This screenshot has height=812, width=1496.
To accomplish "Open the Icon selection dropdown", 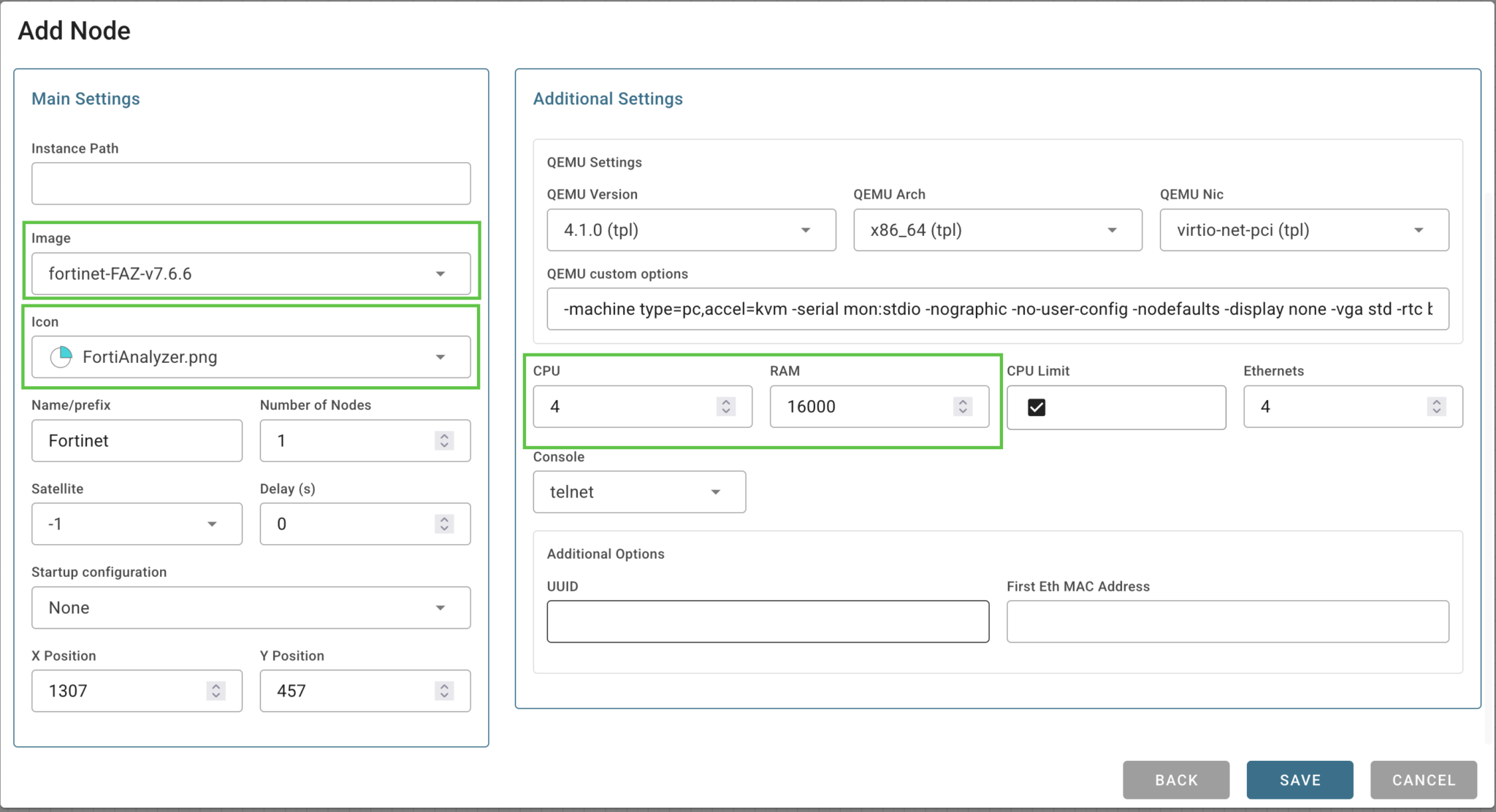I will [440, 357].
